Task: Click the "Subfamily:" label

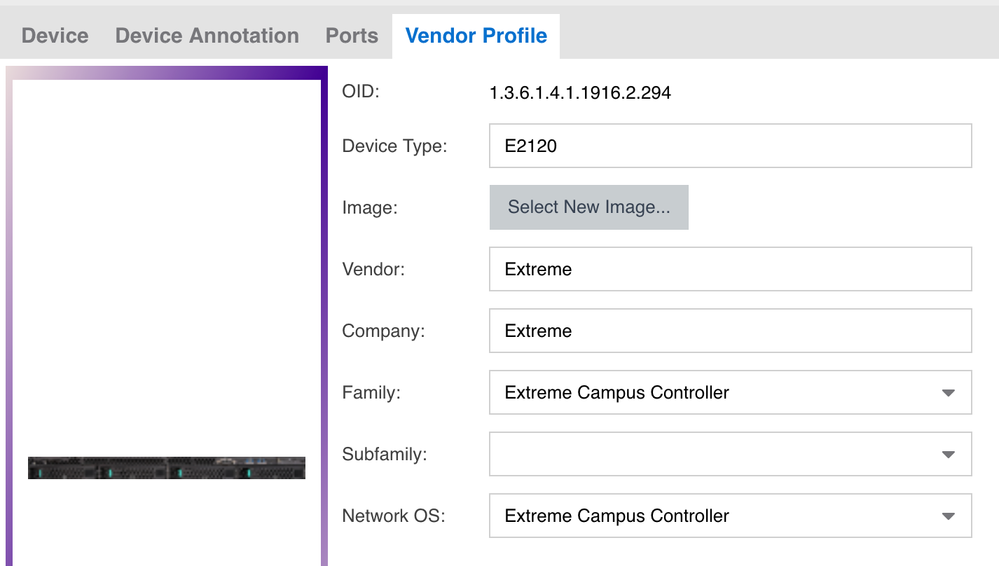Action: click(x=384, y=455)
